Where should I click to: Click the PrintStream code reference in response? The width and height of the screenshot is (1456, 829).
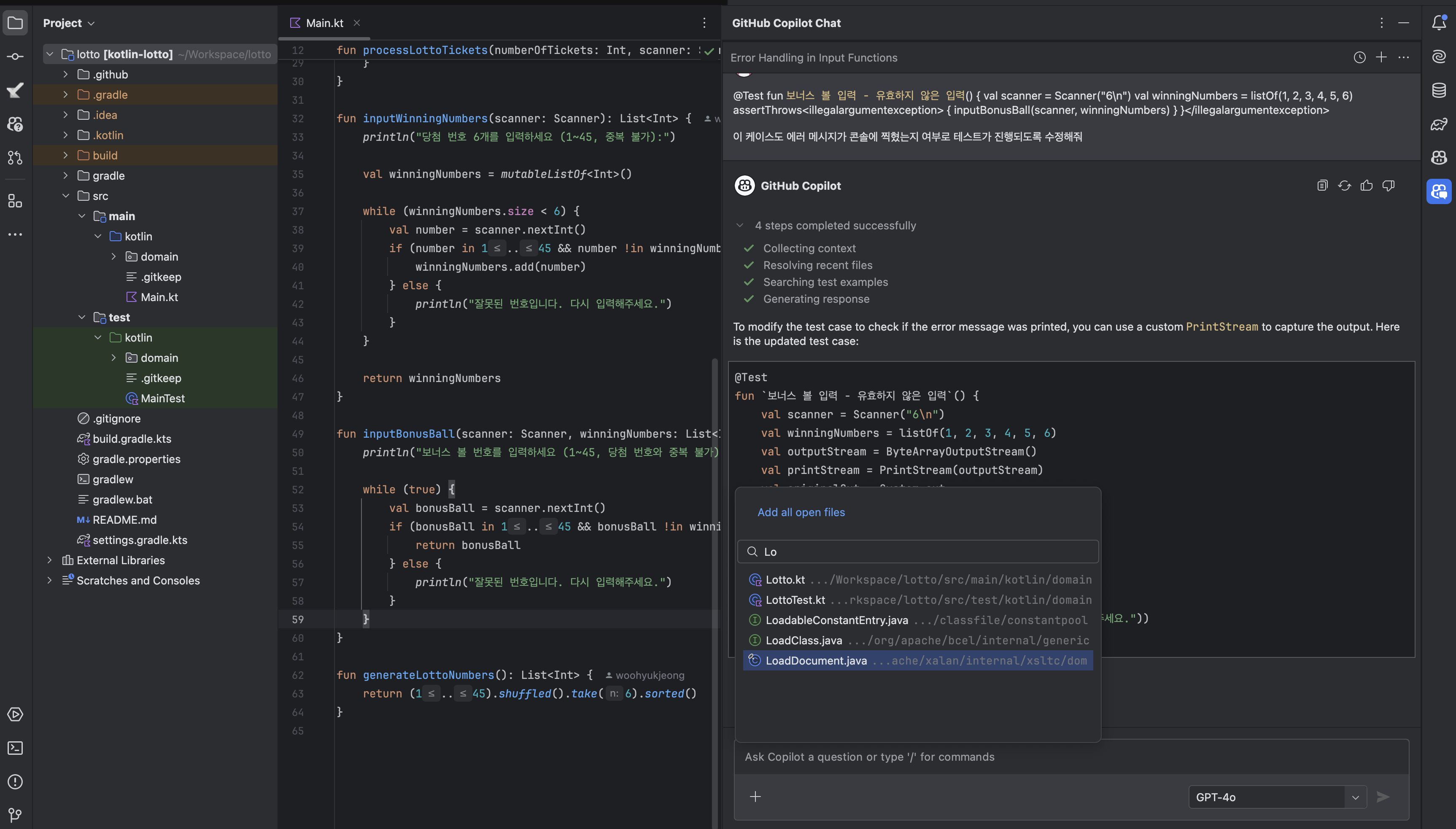[1222, 327]
